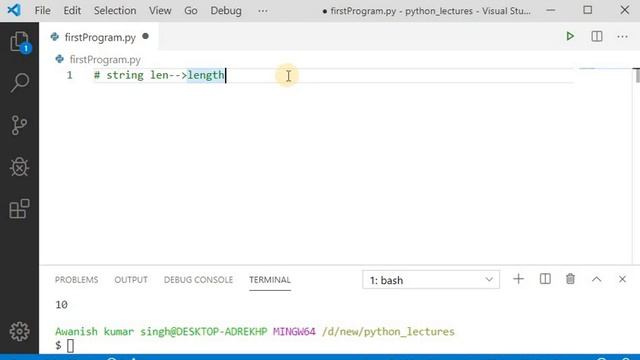The height and width of the screenshot is (360, 640).
Task: Maximize the Visual Studio Code window
Action: [x=587, y=10]
